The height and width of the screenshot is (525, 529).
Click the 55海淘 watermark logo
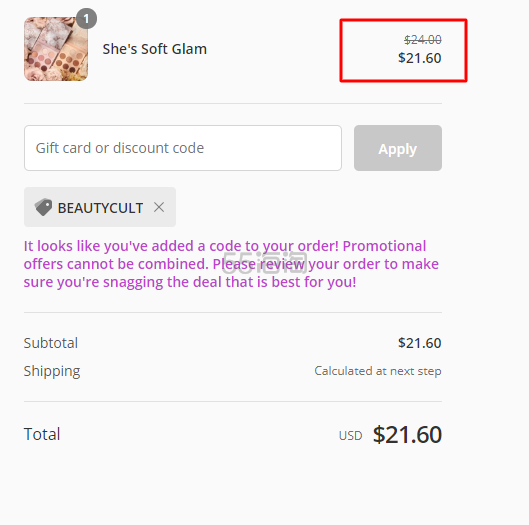tap(264, 262)
